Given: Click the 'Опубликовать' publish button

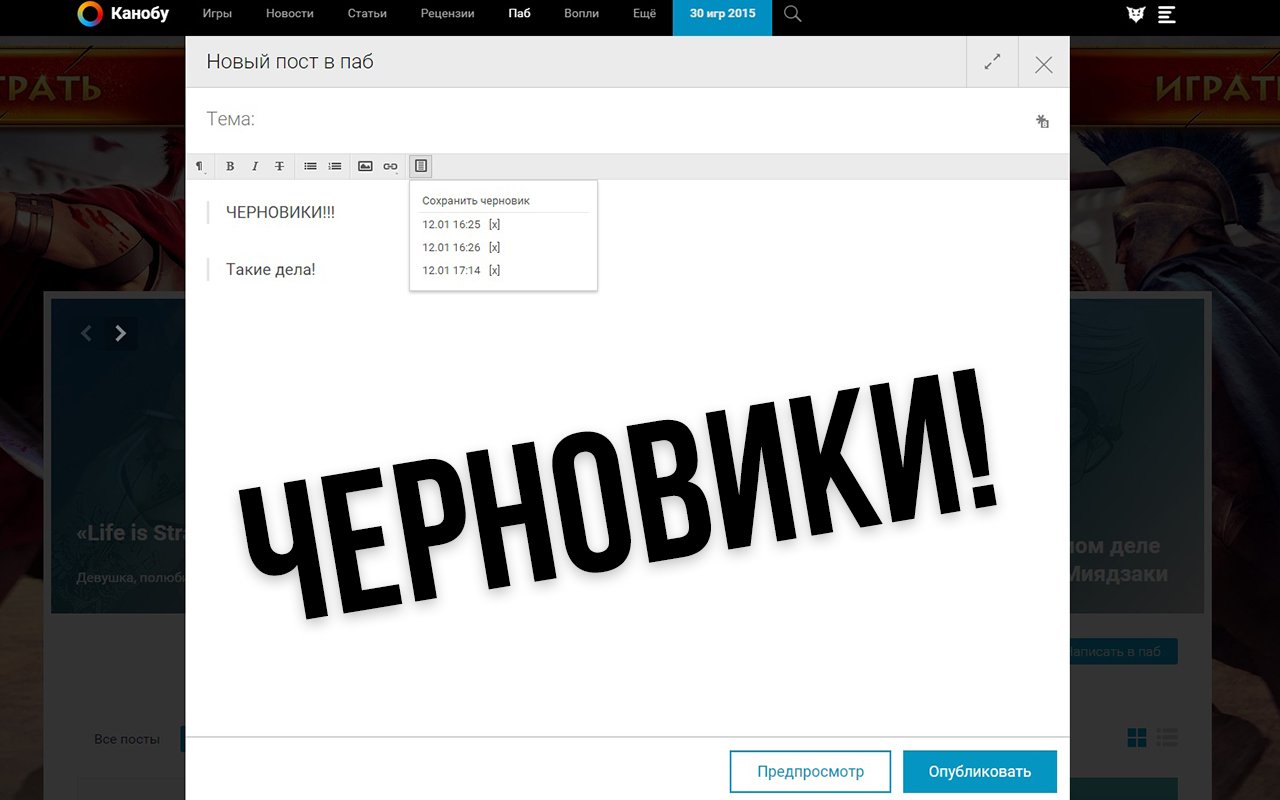Looking at the screenshot, I should pos(980,771).
